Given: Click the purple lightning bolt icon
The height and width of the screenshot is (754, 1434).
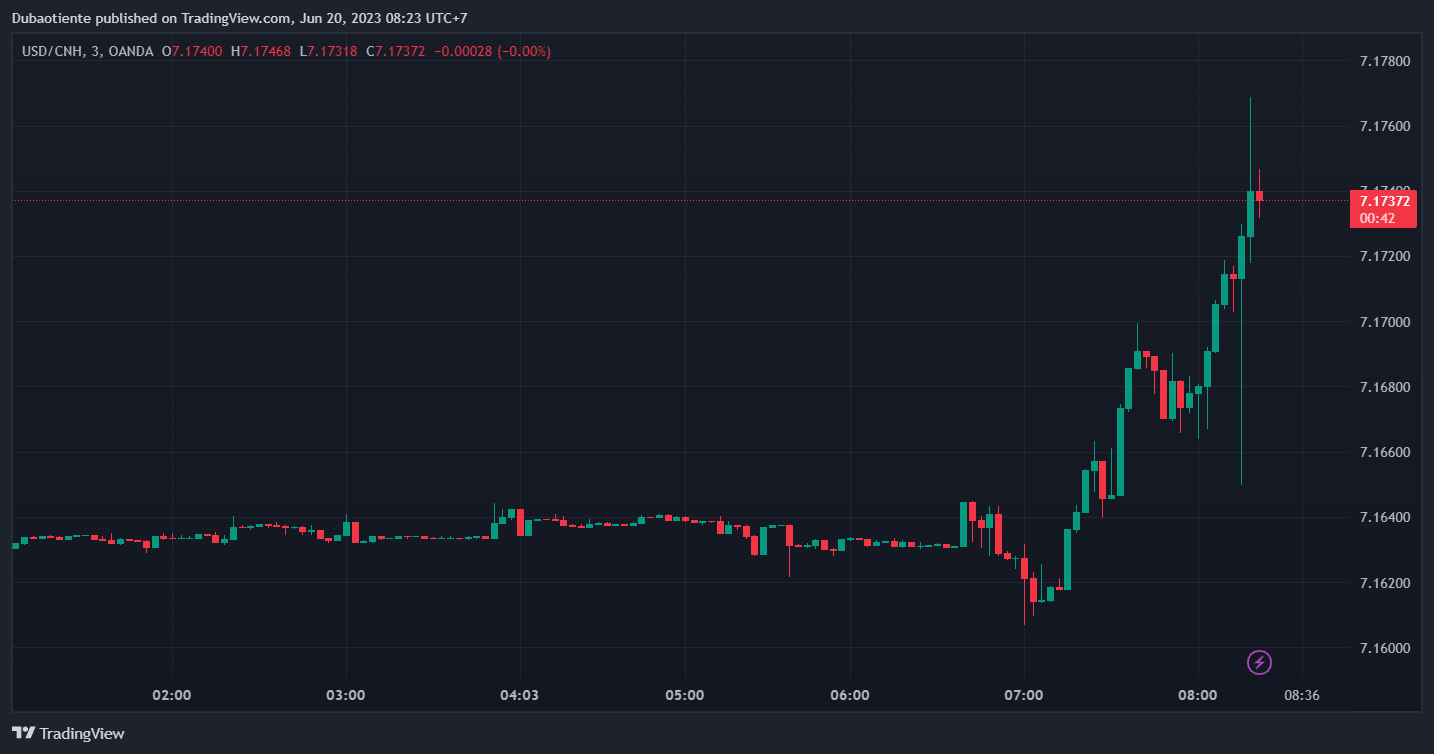Looking at the screenshot, I should (1260, 662).
